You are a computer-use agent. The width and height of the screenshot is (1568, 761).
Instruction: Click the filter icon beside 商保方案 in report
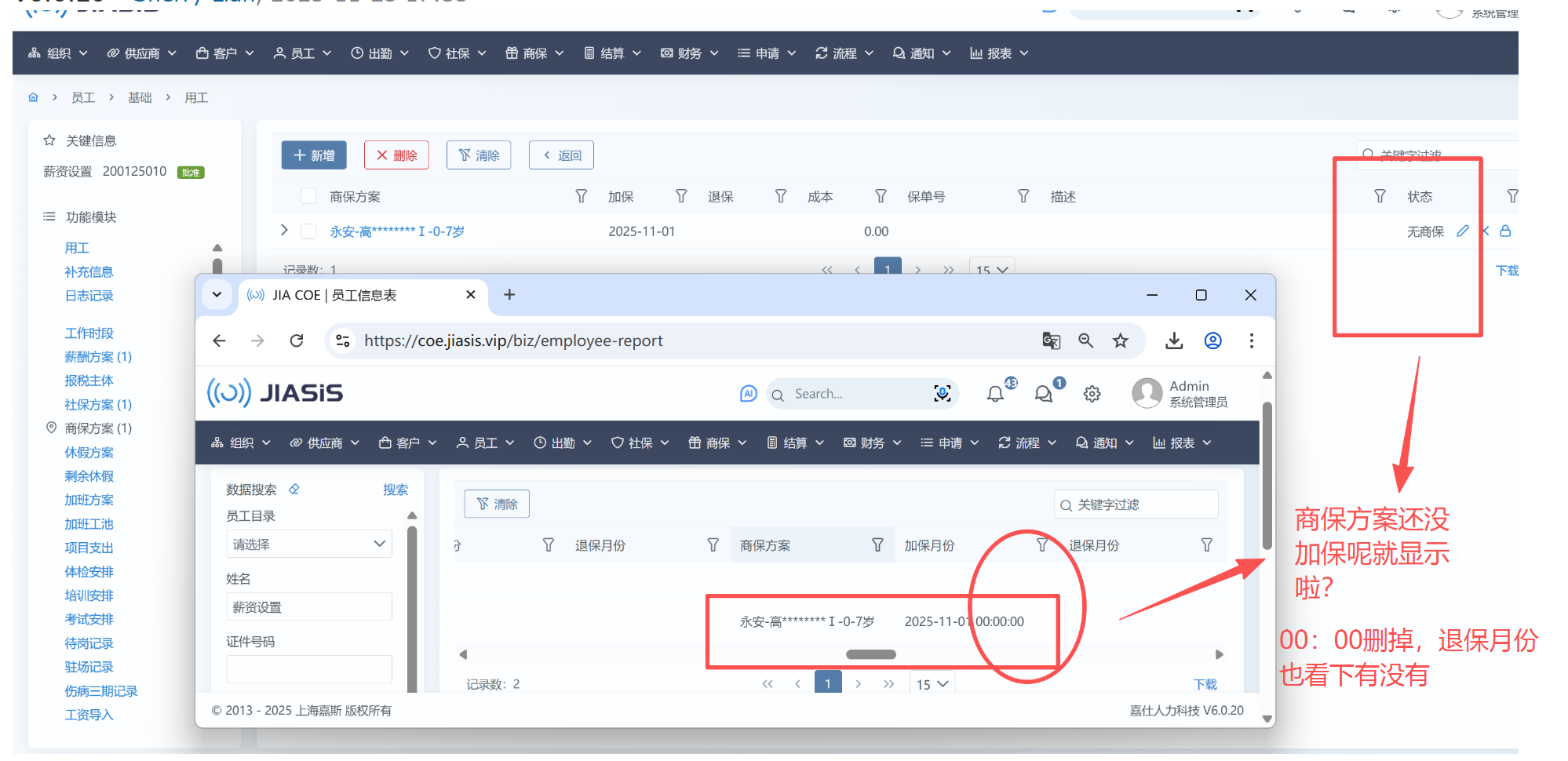(877, 544)
